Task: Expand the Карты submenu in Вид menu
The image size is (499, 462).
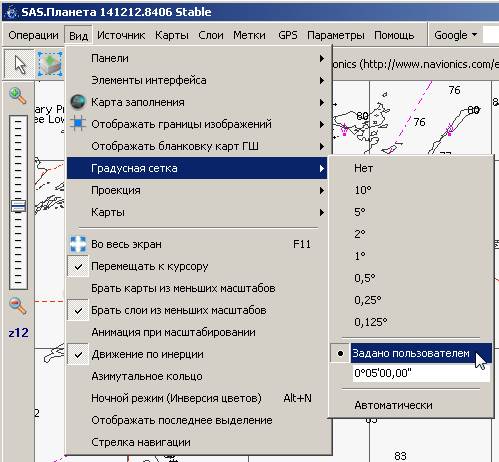Action: [197, 212]
